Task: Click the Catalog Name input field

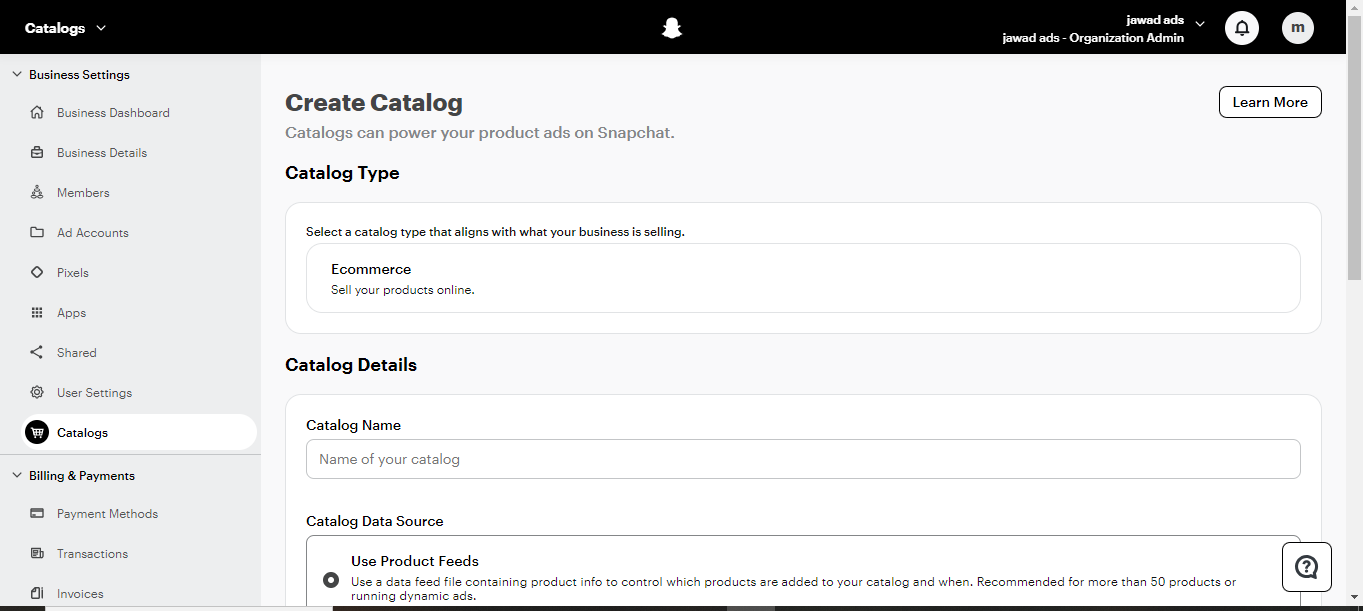Action: click(802, 459)
